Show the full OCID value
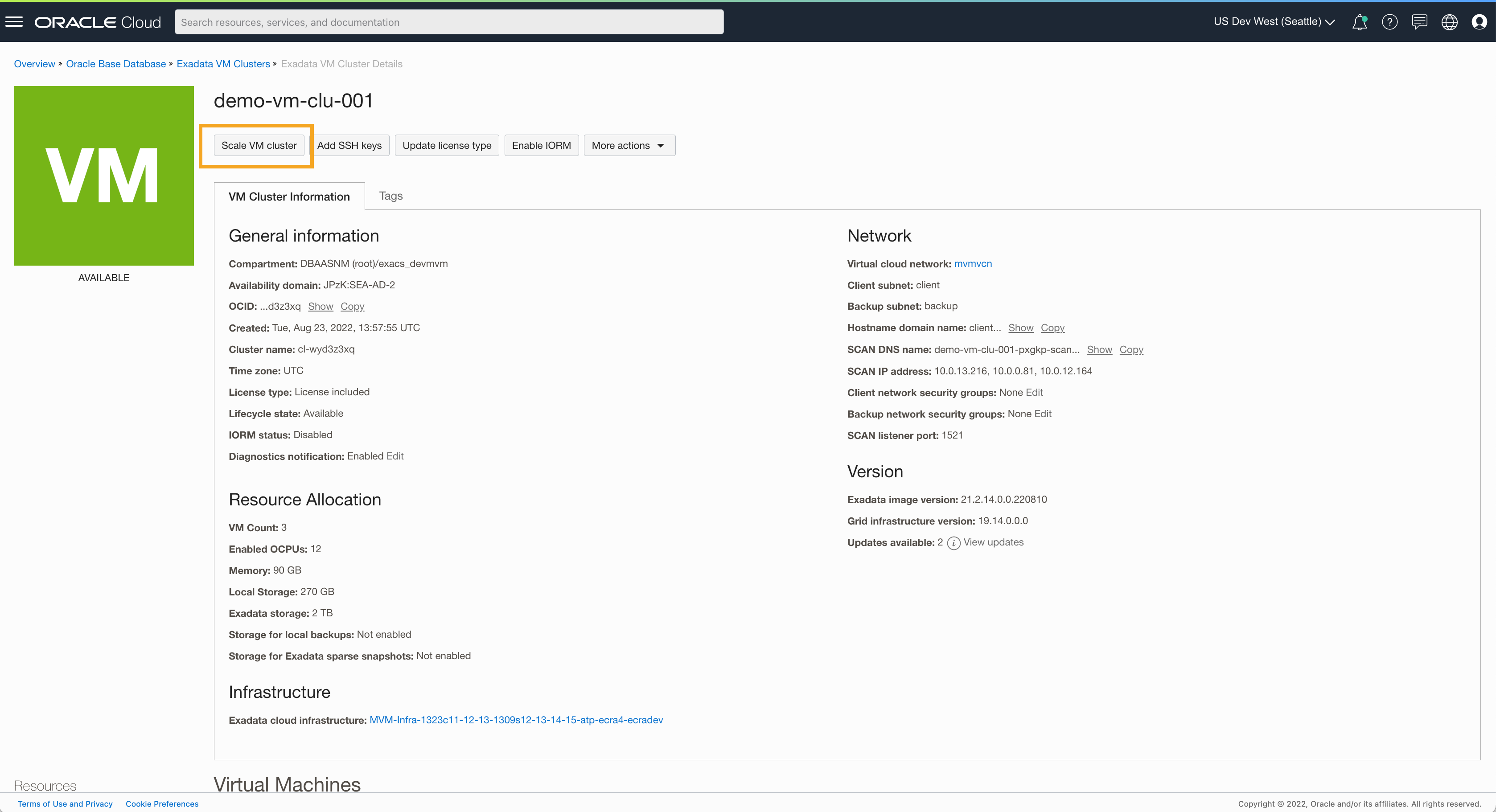This screenshot has height=812, width=1496. pos(320,306)
